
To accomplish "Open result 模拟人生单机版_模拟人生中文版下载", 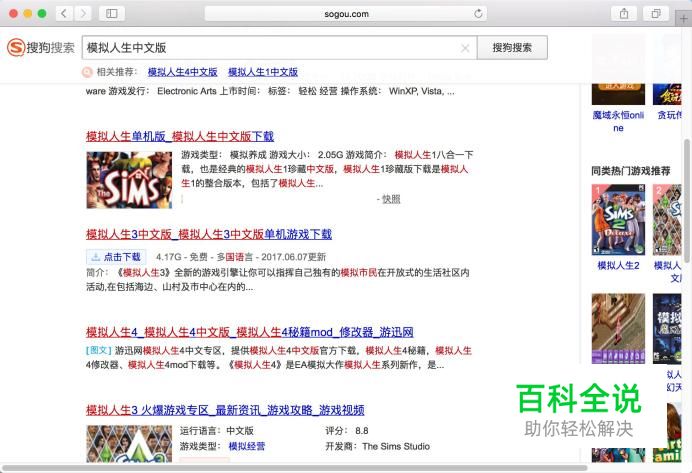I will tap(180, 136).
